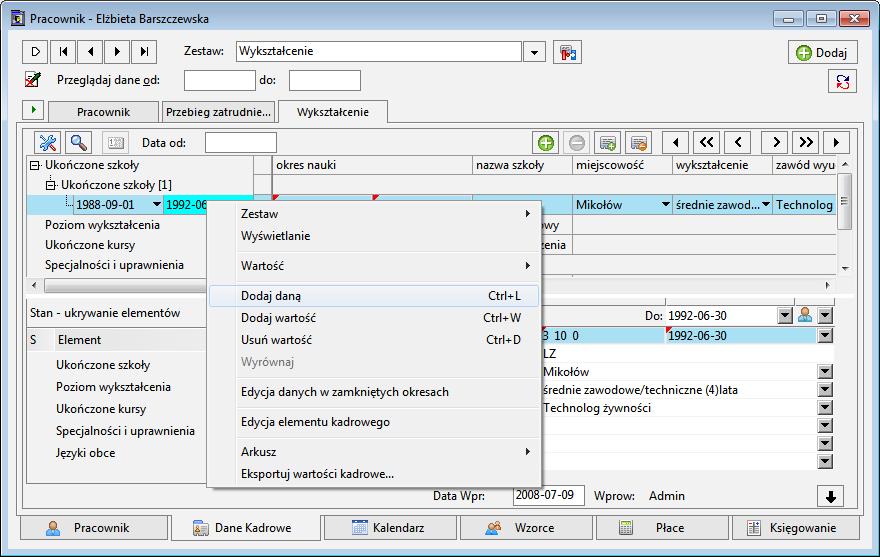Select Edycja elementu kadrowego
This screenshot has width=880, height=557.
(374, 422)
